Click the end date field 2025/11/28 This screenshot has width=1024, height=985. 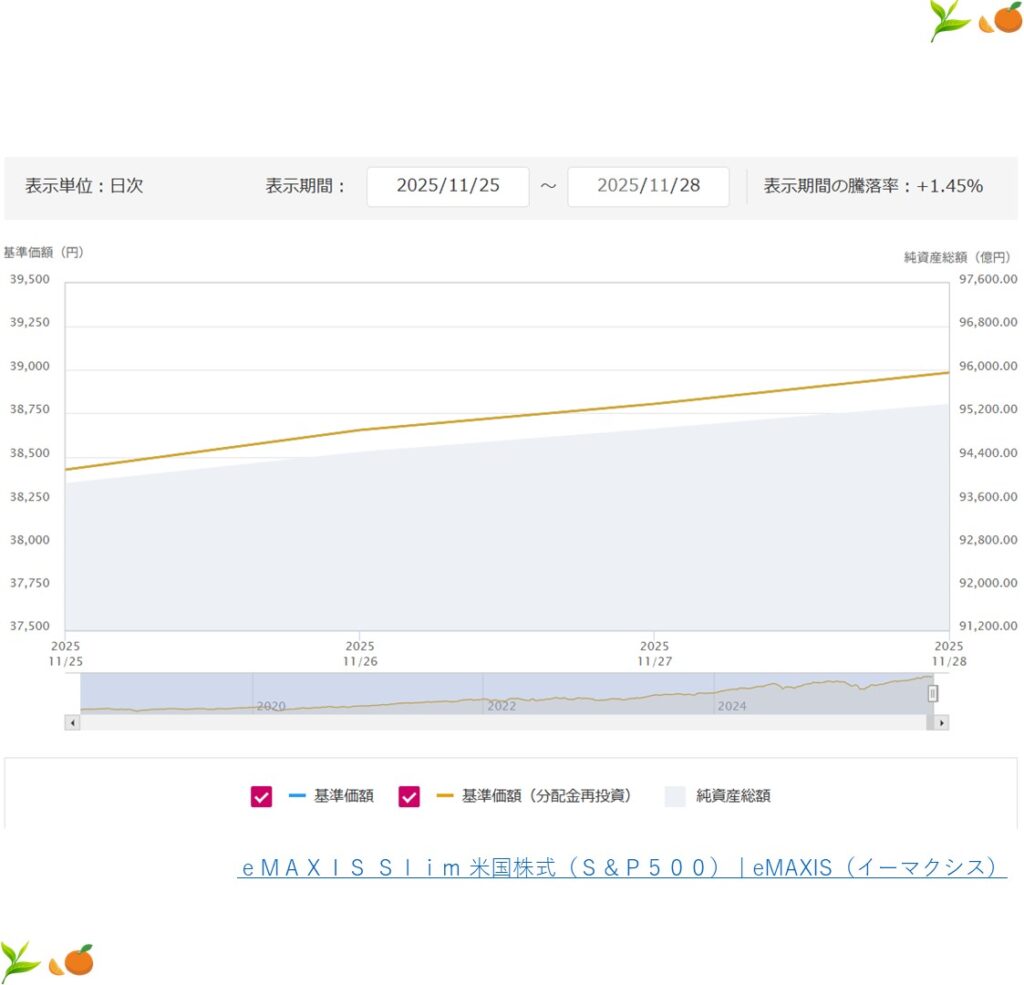[648, 186]
